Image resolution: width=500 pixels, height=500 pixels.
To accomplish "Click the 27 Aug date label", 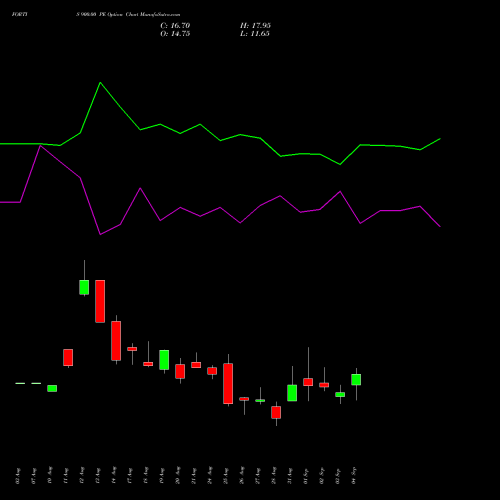I will (258, 476).
